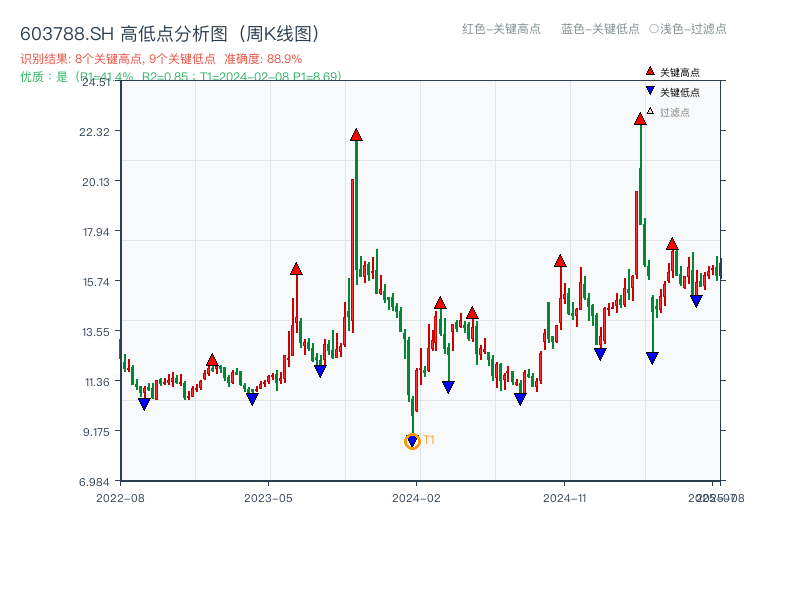Click the blue 关键低点 triangle icon in the legend
Viewport: 800px width, 600px height.
tap(648, 92)
